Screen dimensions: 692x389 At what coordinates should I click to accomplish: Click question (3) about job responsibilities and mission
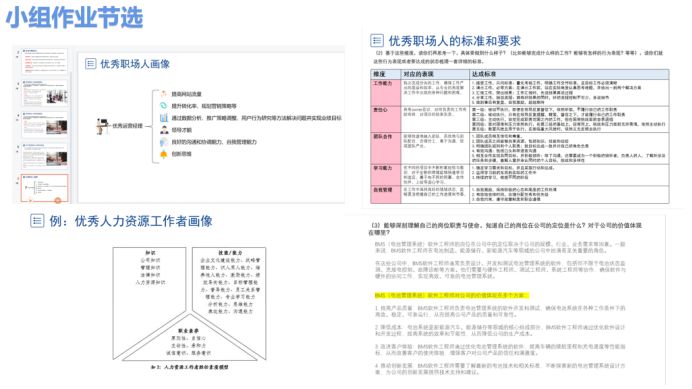click(505, 228)
